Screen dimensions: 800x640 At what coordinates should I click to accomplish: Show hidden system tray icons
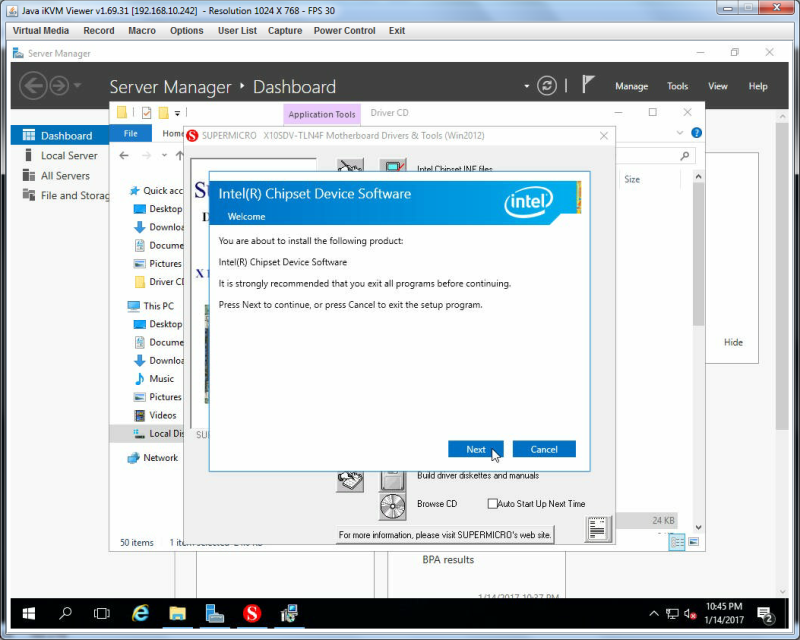coord(654,613)
